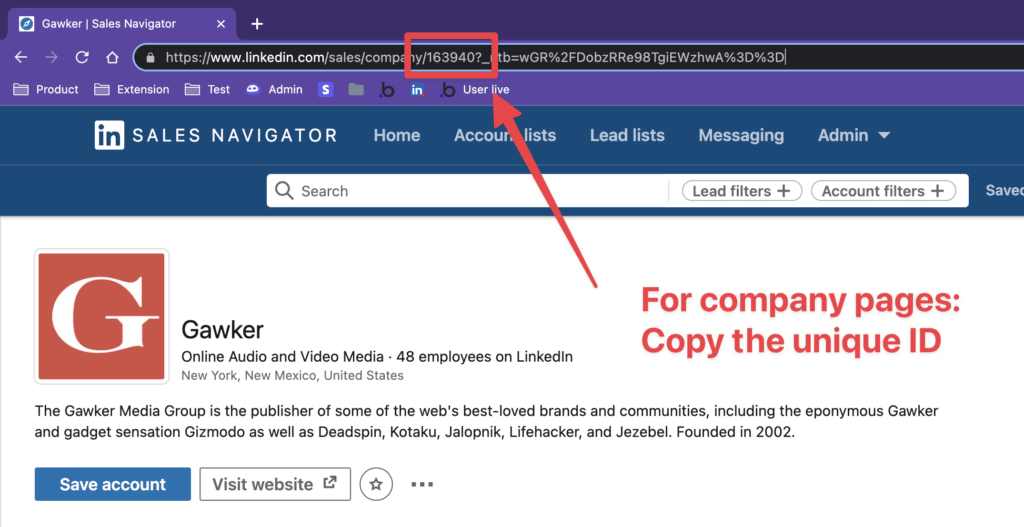Screen dimensions: 1024x527
Task: Click the star favorite icon
Action: 376,484
